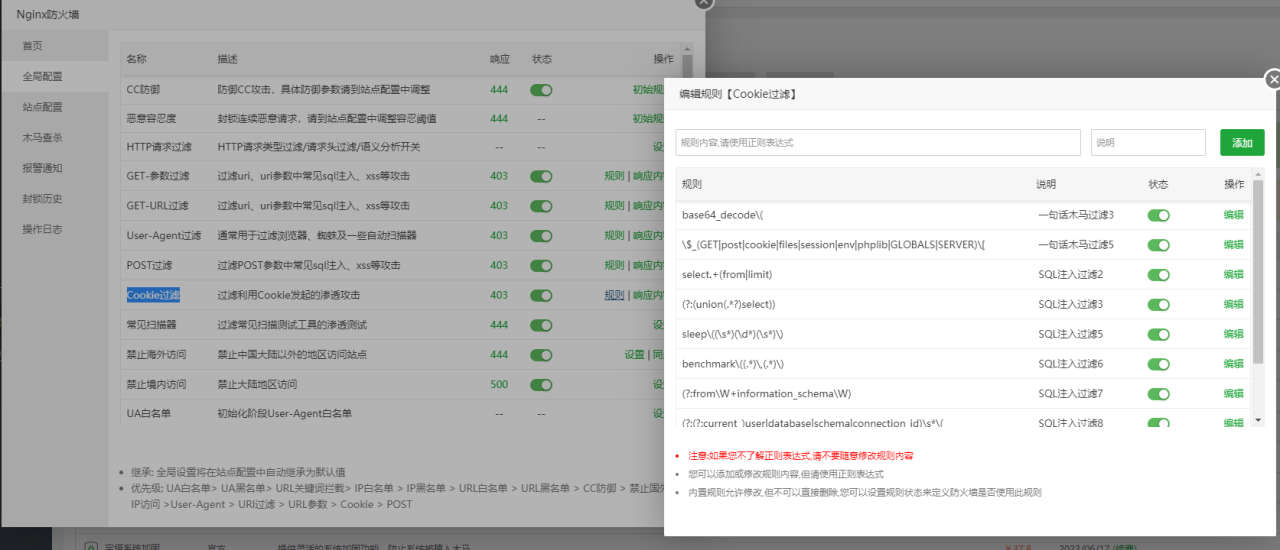
Task: Toggle the GET-参数过滤 status switch
Action: 541,176
